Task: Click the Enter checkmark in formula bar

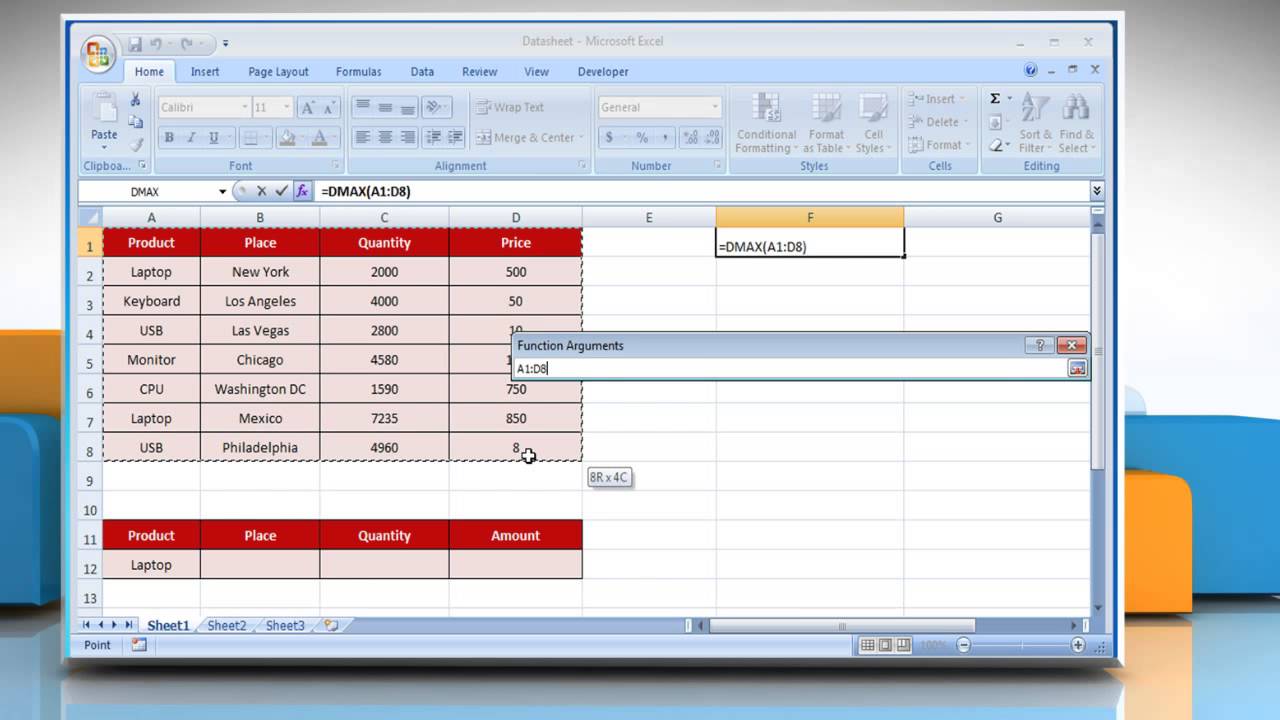Action: tap(281, 191)
